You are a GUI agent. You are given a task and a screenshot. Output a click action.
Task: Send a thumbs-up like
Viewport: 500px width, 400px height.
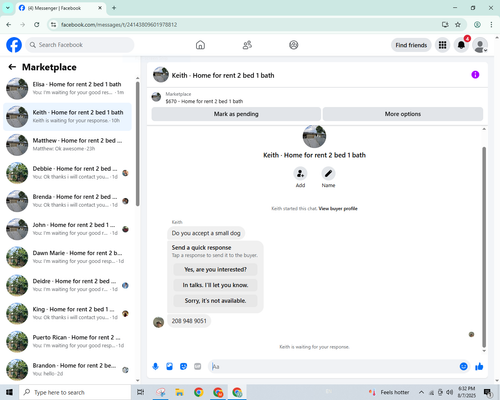coord(479,367)
